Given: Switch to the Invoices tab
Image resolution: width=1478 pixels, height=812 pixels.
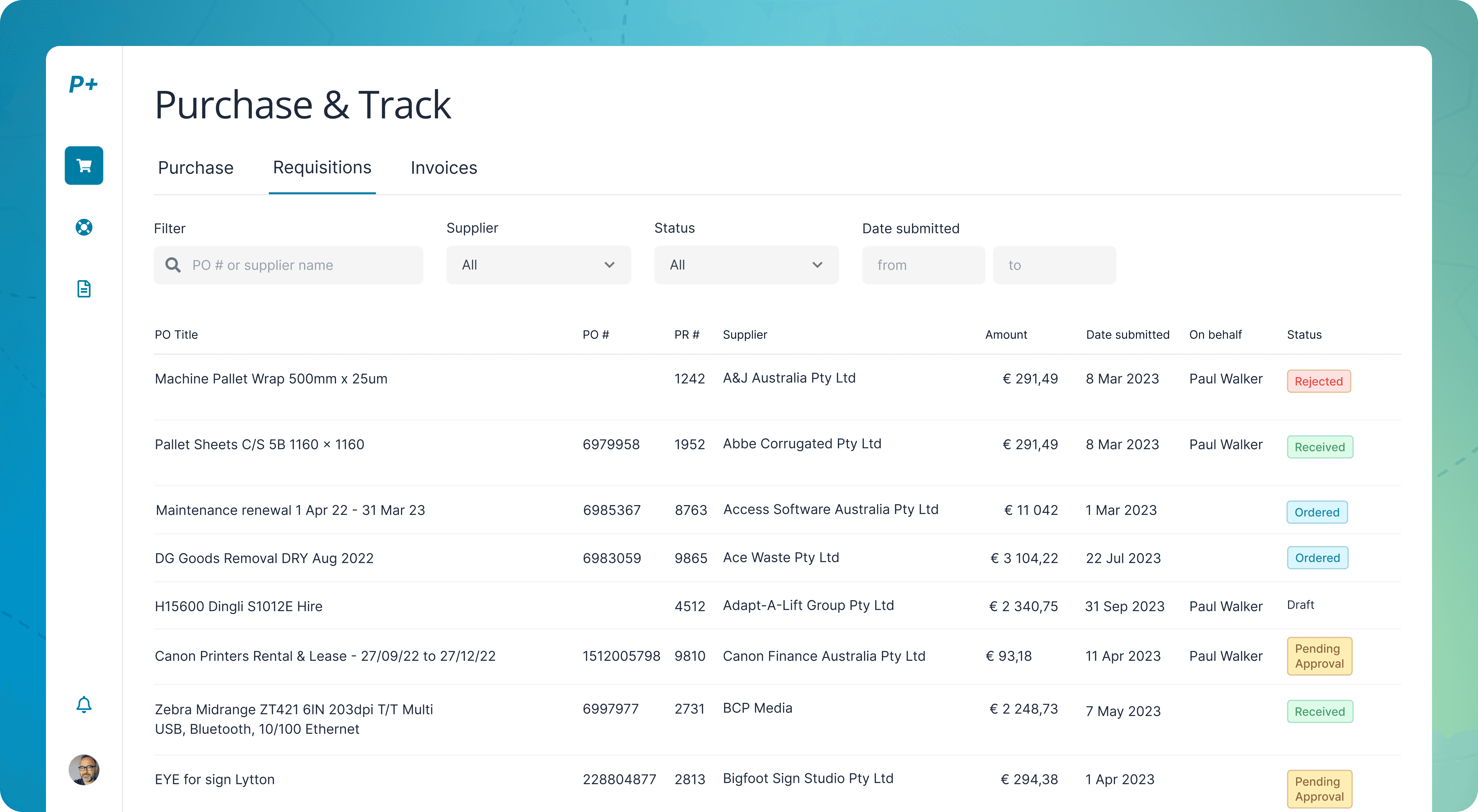Looking at the screenshot, I should click(444, 168).
